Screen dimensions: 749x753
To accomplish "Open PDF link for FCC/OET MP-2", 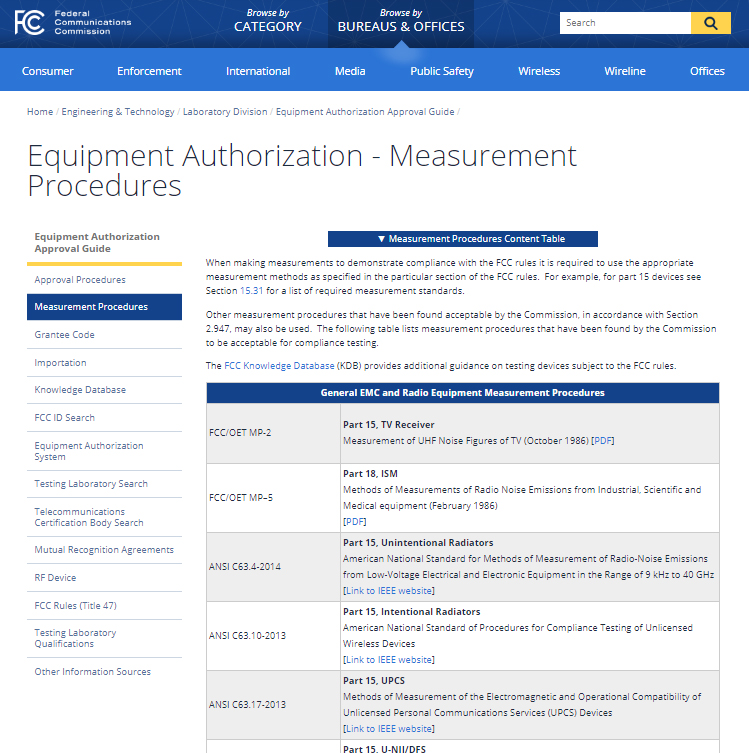I will (x=604, y=440).
